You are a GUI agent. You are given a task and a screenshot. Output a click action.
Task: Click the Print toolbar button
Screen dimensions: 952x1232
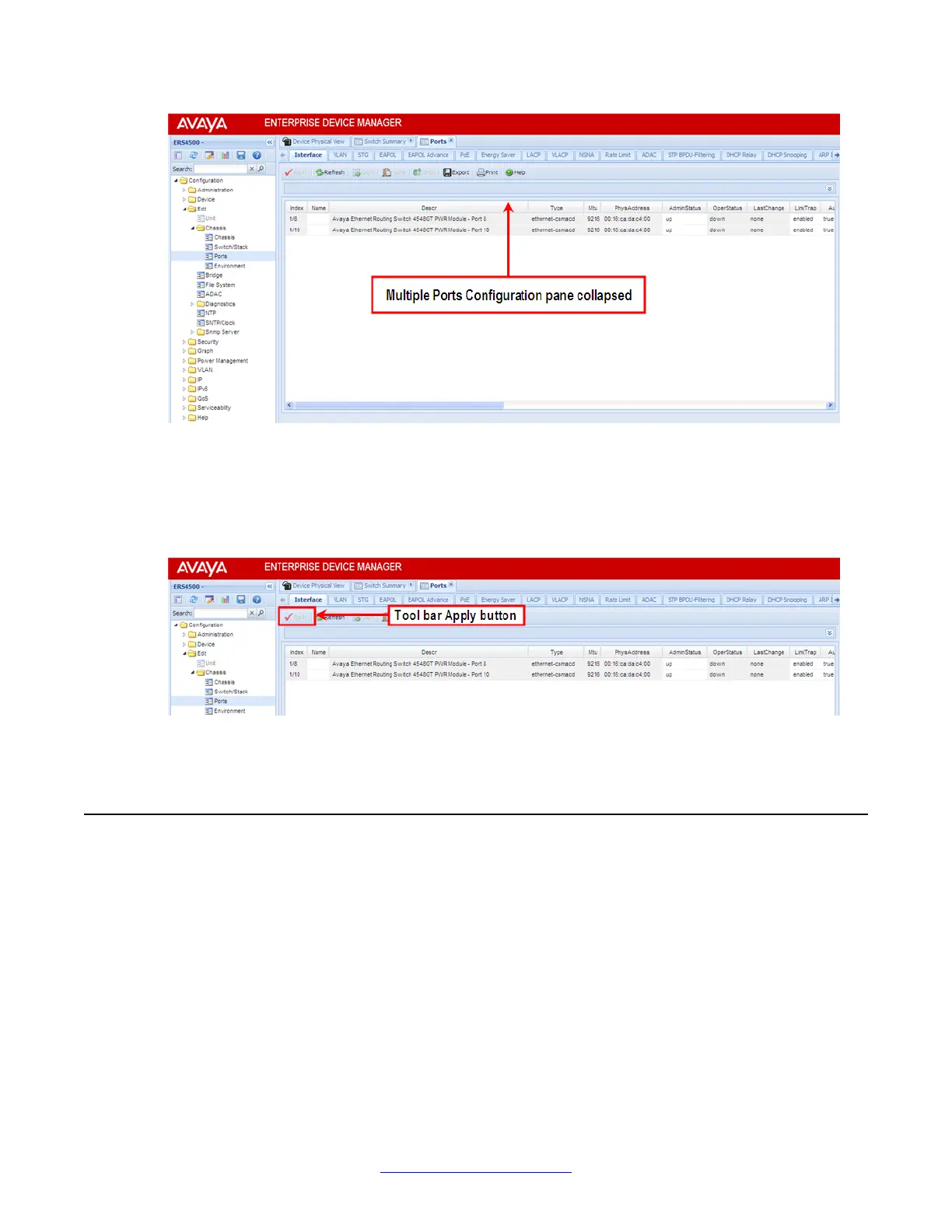[x=487, y=173]
